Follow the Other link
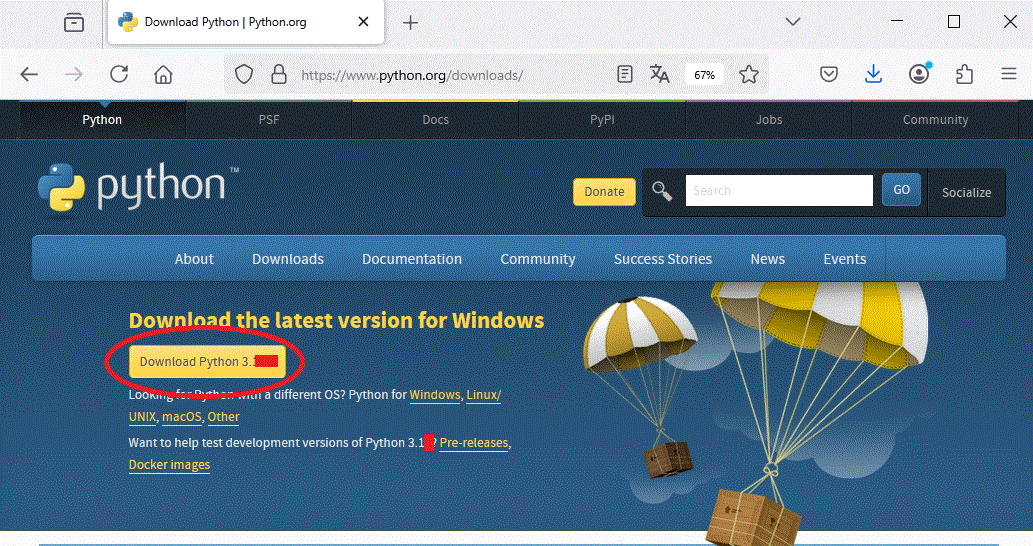1033x546 pixels. [223, 417]
